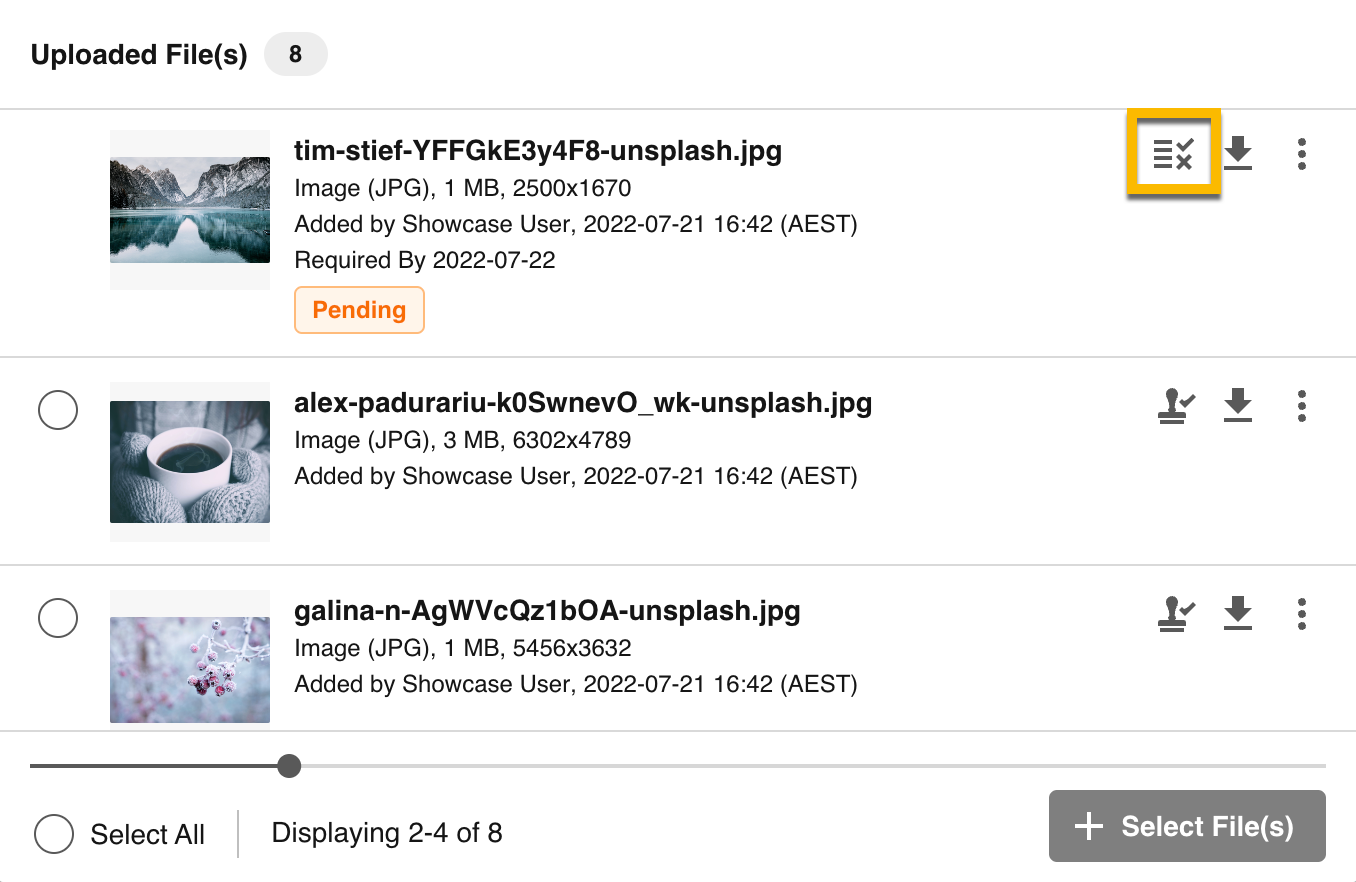Click the file count badge showing 8

[x=296, y=54]
